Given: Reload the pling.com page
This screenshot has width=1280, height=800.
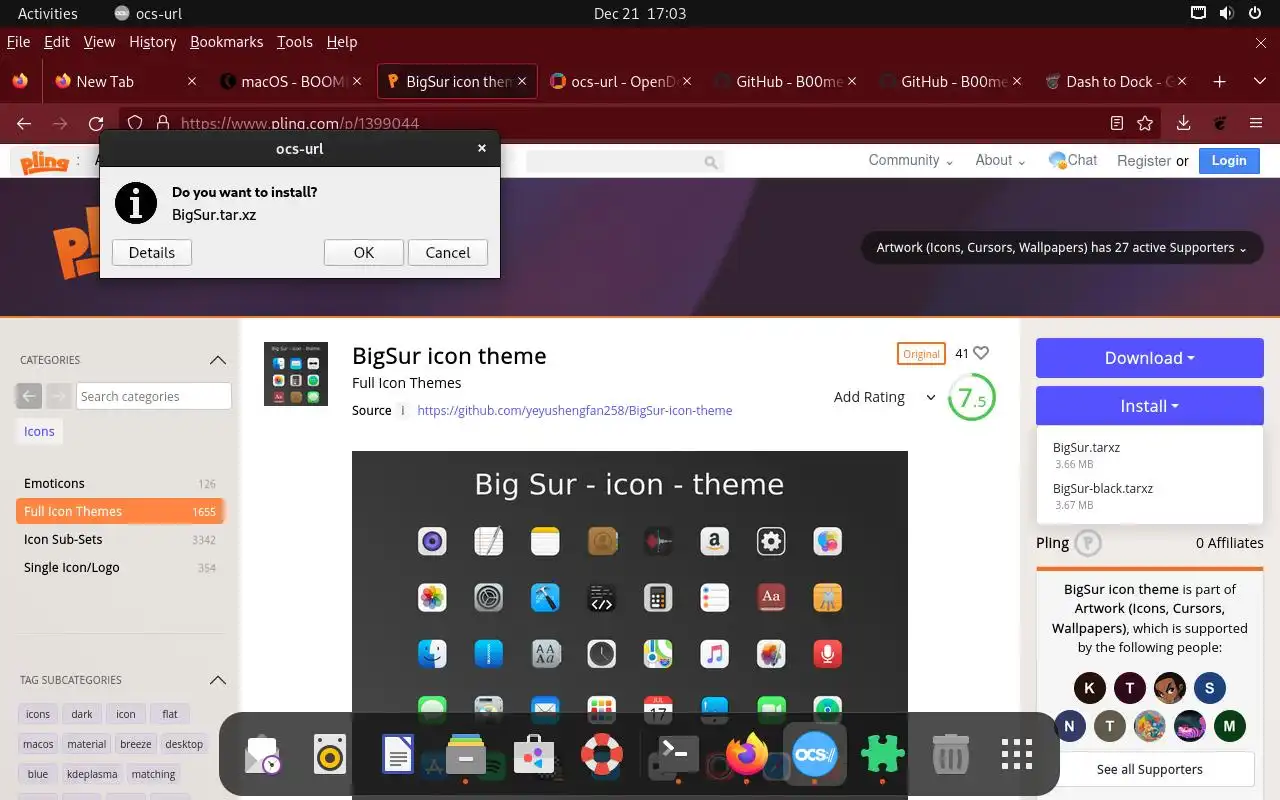Looking at the screenshot, I should pyautogui.click(x=96, y=124).
